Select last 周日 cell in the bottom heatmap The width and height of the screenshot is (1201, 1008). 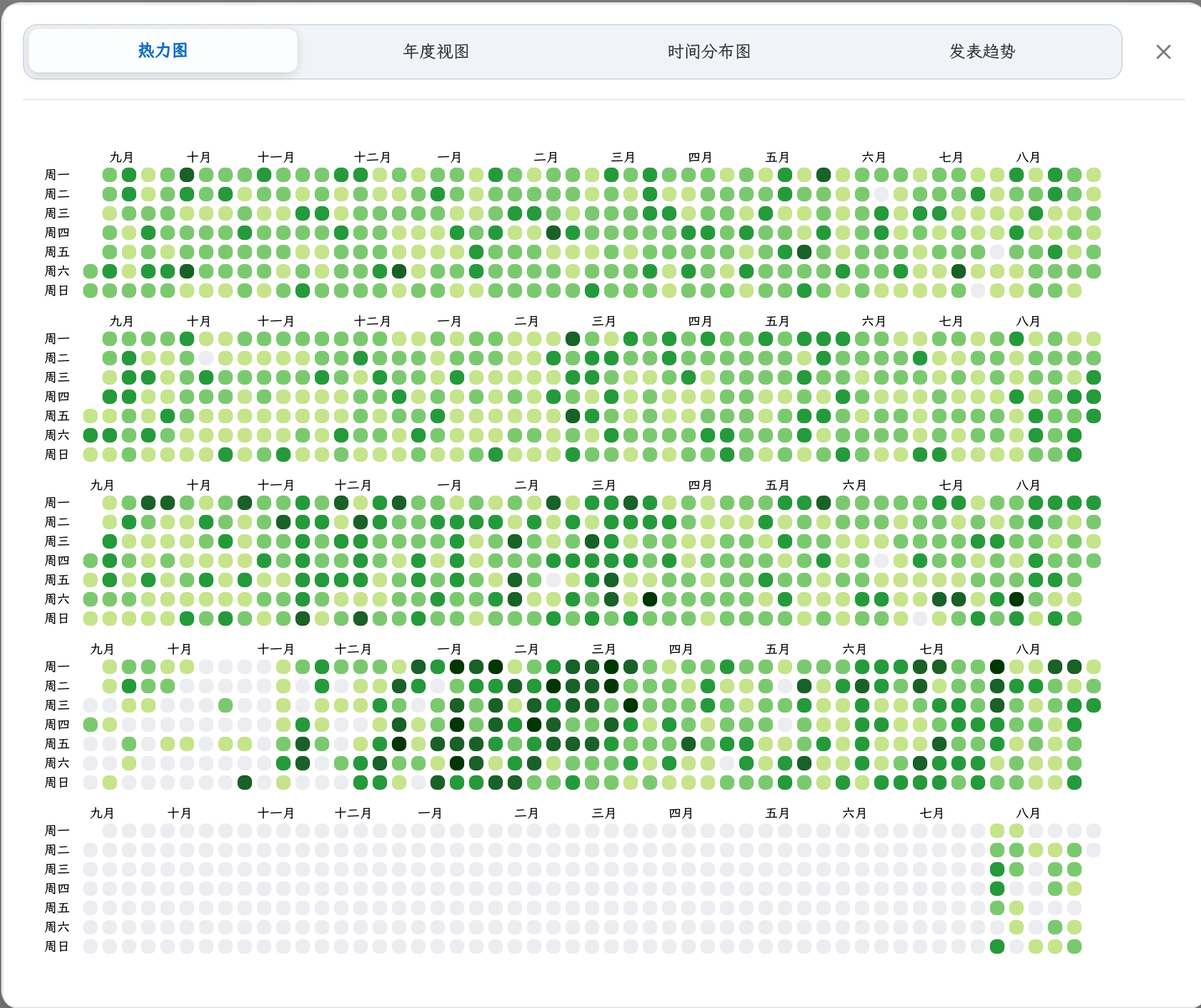[1074, 947]
